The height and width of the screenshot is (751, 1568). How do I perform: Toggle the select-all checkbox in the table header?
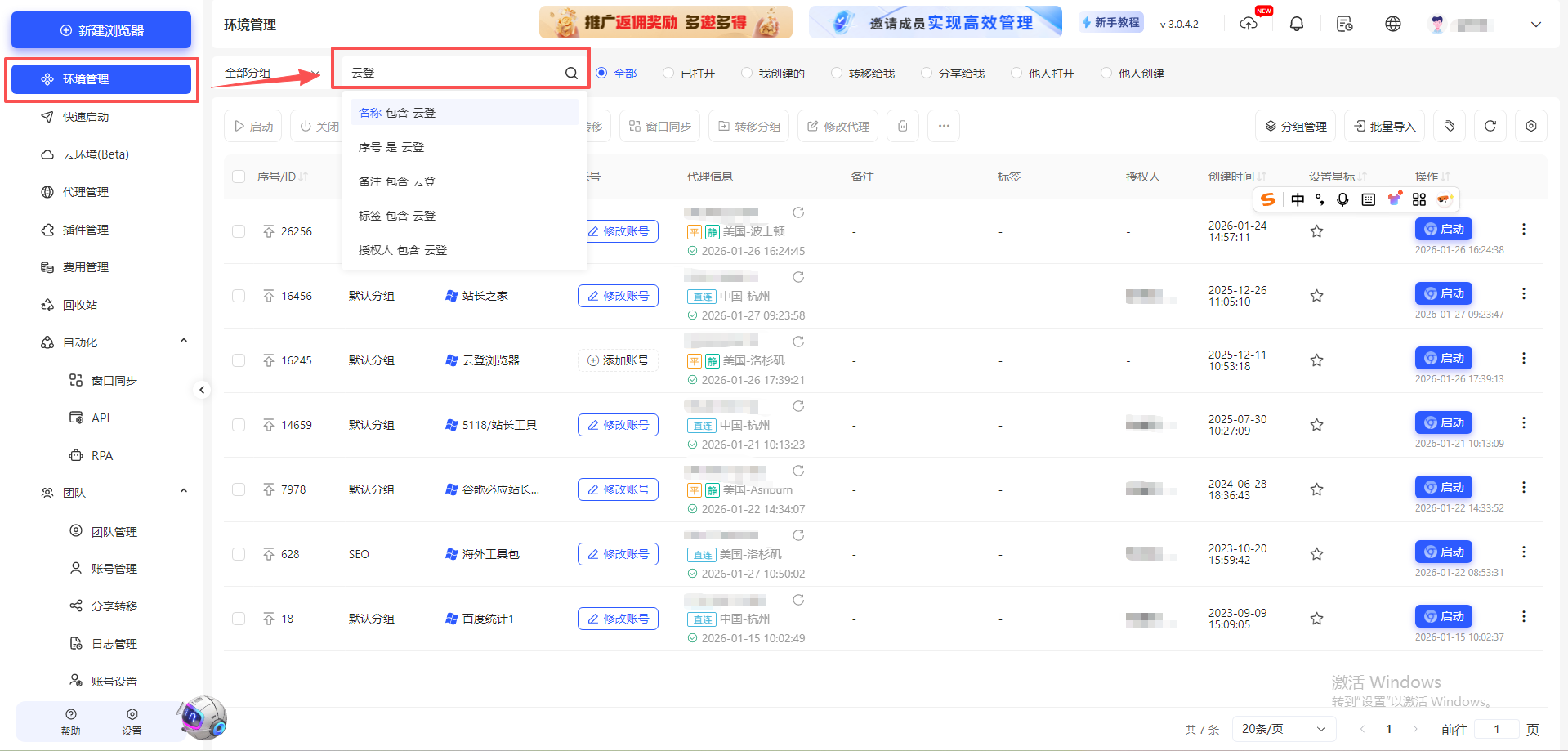tap(238, 176)
